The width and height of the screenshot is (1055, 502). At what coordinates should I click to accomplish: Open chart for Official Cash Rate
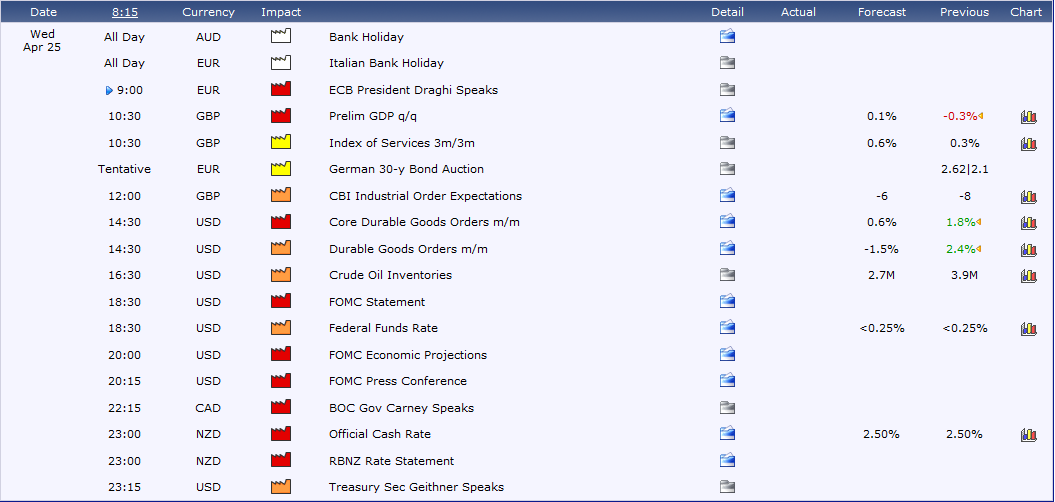[x=1028, y=435]
